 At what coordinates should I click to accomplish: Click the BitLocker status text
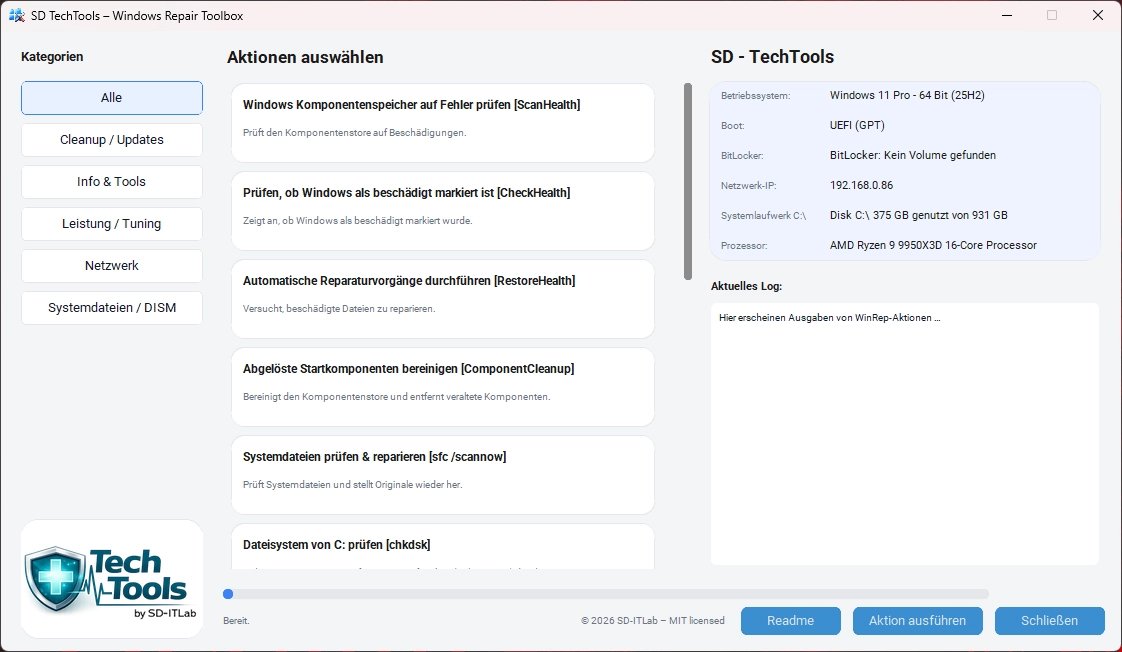913,155
